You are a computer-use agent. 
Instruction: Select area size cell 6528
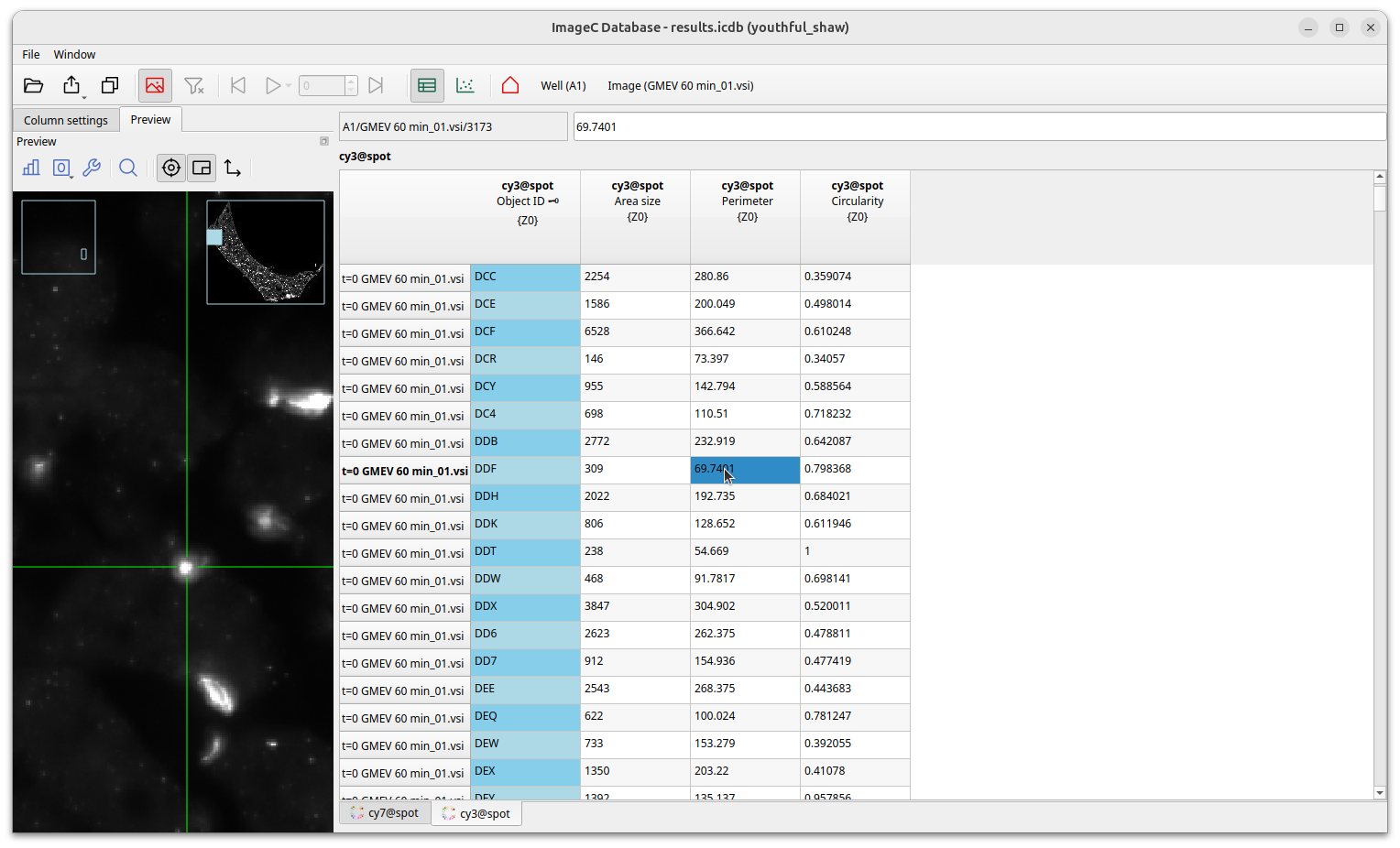coord(635,332)
